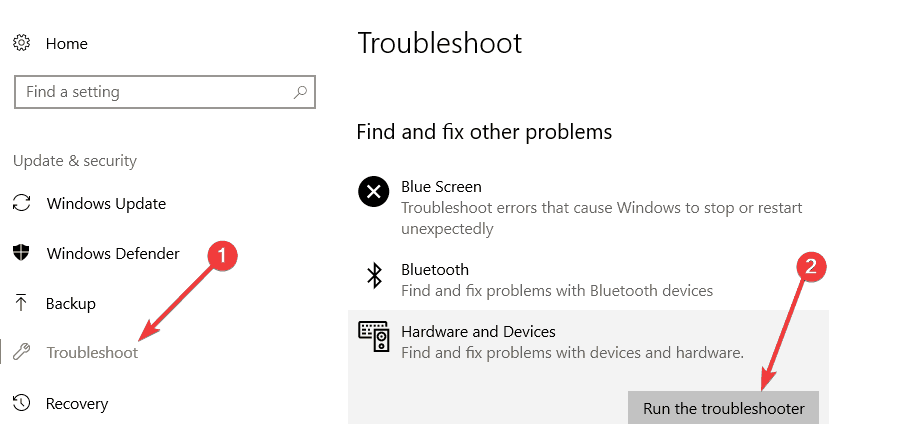Screen dimensions: 897x424
Task: Expand the Blue Screen troubleshooter title
Action: 441,187
